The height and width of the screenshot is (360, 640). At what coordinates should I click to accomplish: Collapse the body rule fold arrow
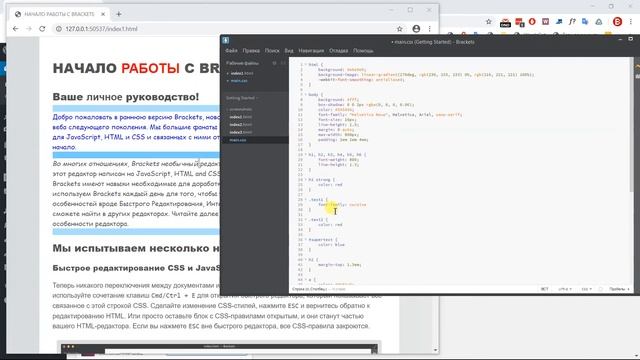pos(306,94)
